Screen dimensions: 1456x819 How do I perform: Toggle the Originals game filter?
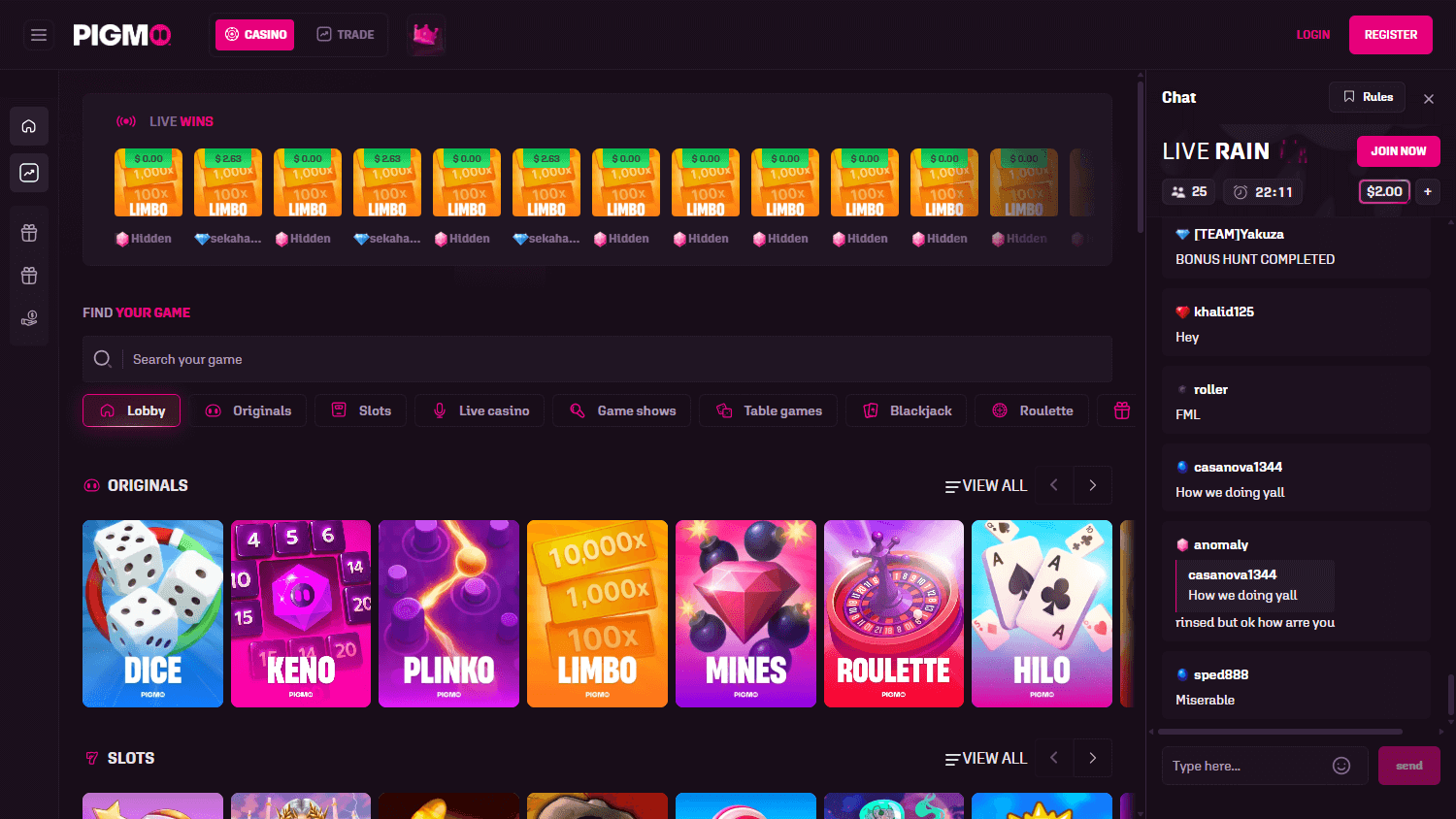(x=248, y=410)
